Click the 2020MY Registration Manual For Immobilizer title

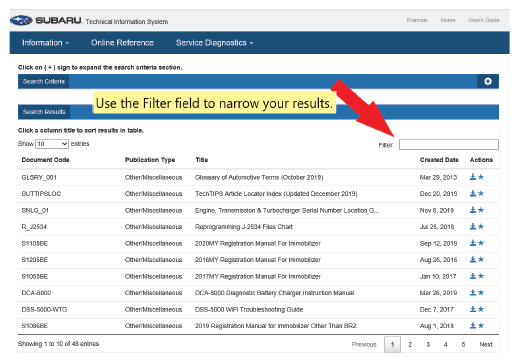(258, 243)
